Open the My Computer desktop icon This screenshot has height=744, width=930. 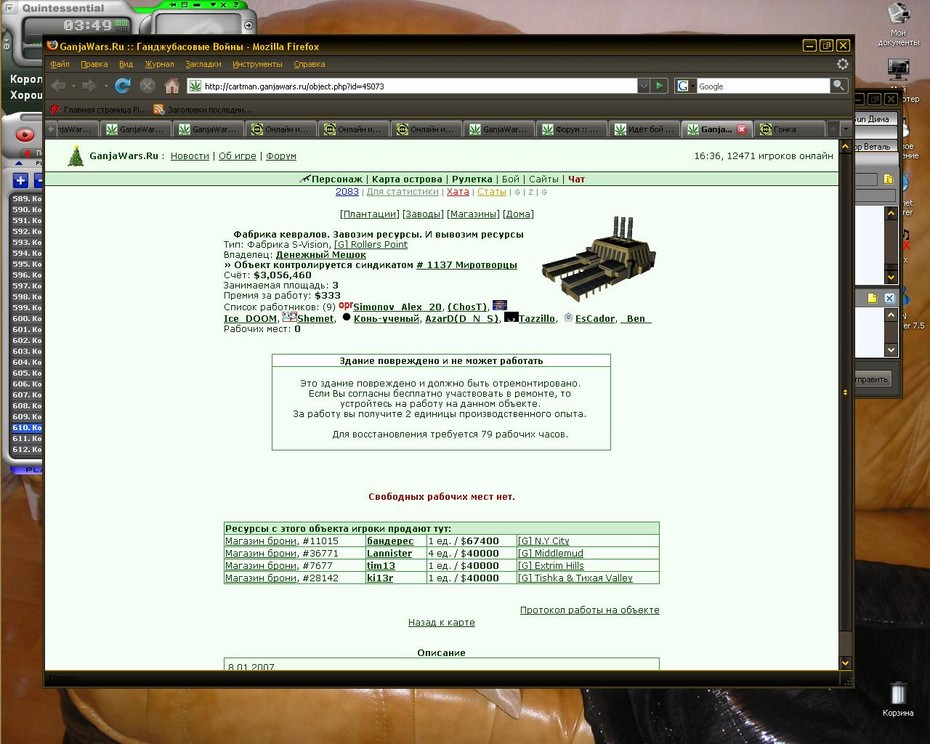[899, 70]
